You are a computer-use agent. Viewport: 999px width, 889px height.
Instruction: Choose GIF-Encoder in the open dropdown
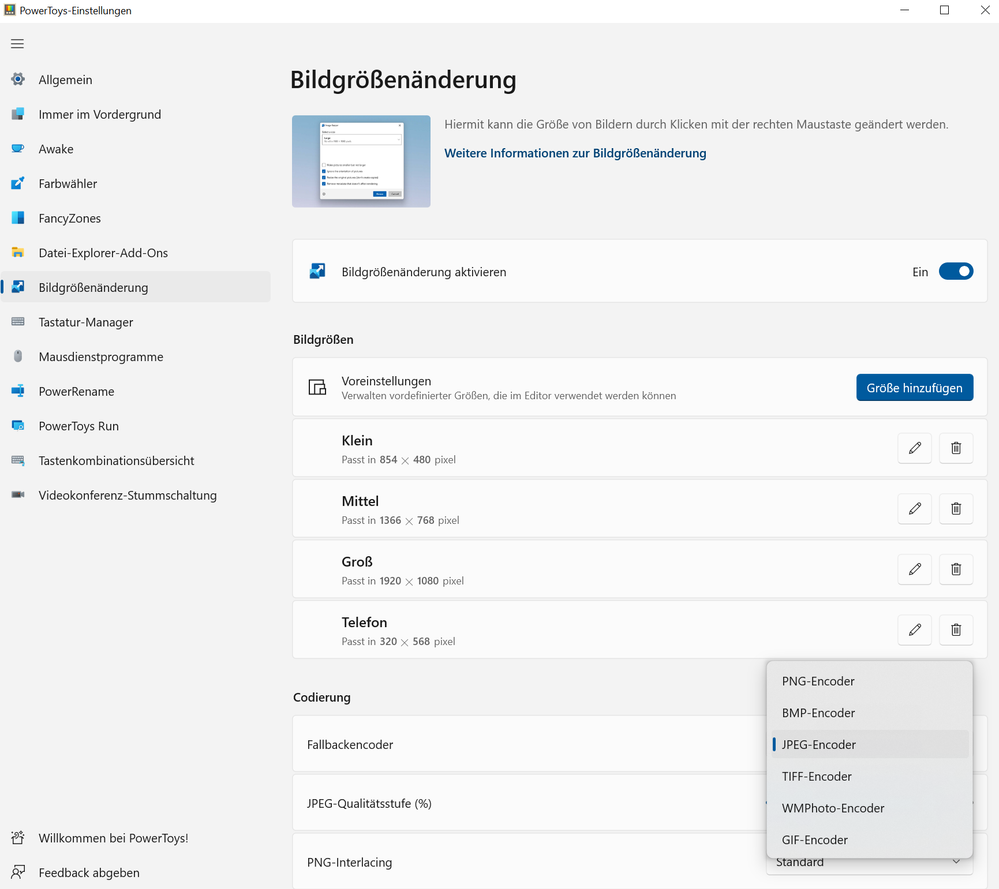click(814, 840)
